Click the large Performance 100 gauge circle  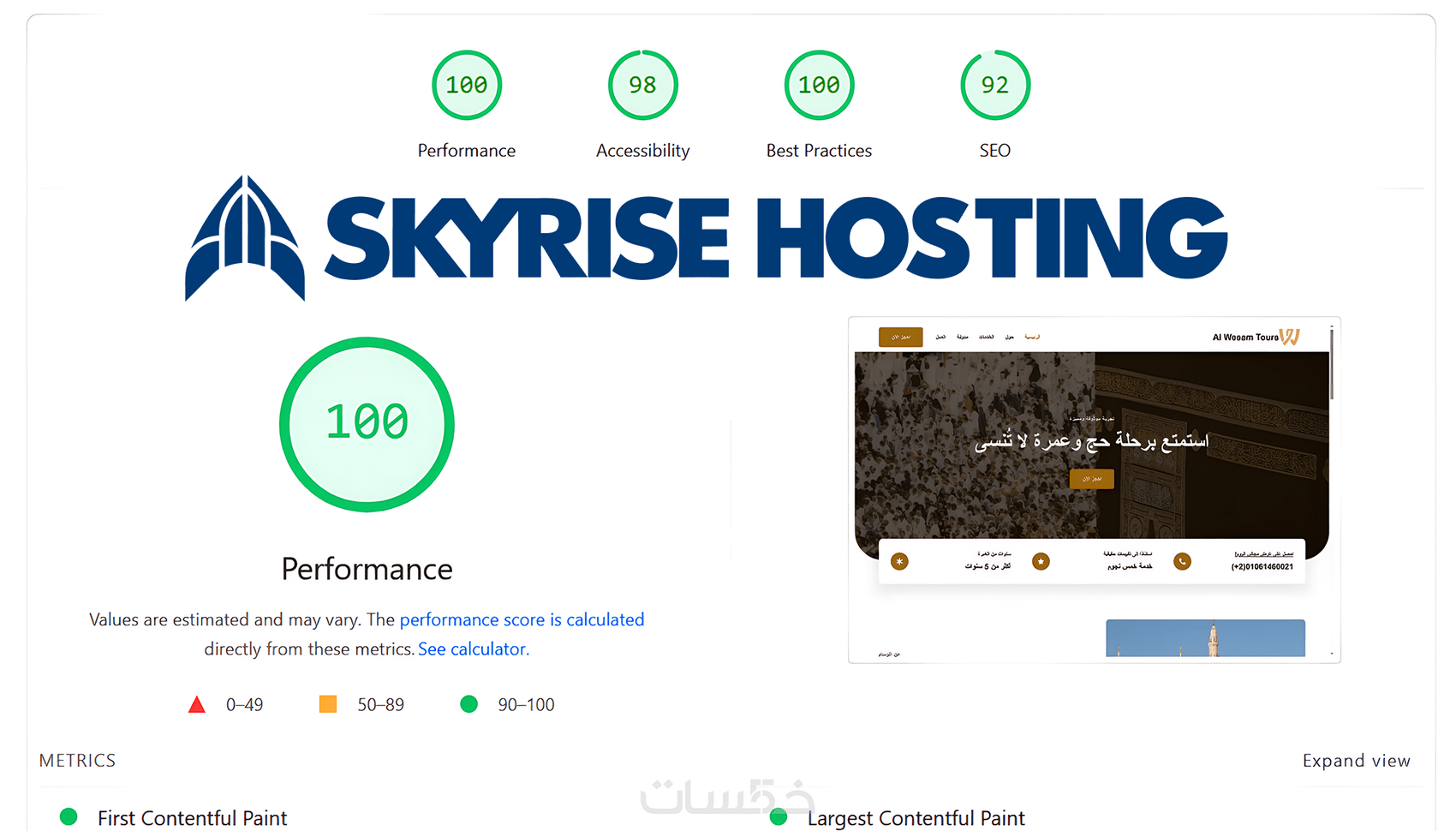[367, 424]
